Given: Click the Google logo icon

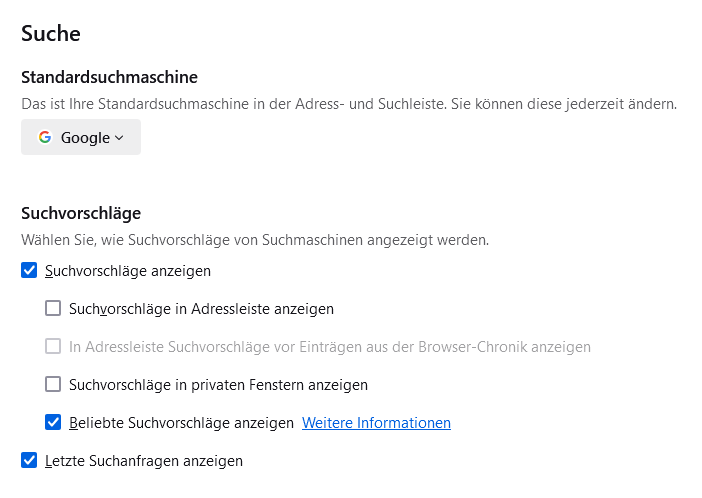Looking at the screenshot, I should 45,138.
